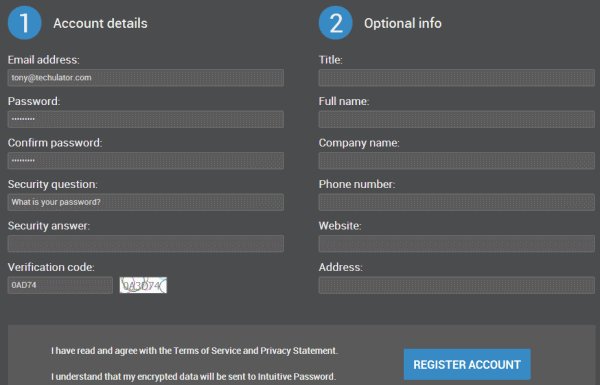Click the empty Security answer field
The height and width of the screenshot is (385, 600).
(x=146, y=244)
